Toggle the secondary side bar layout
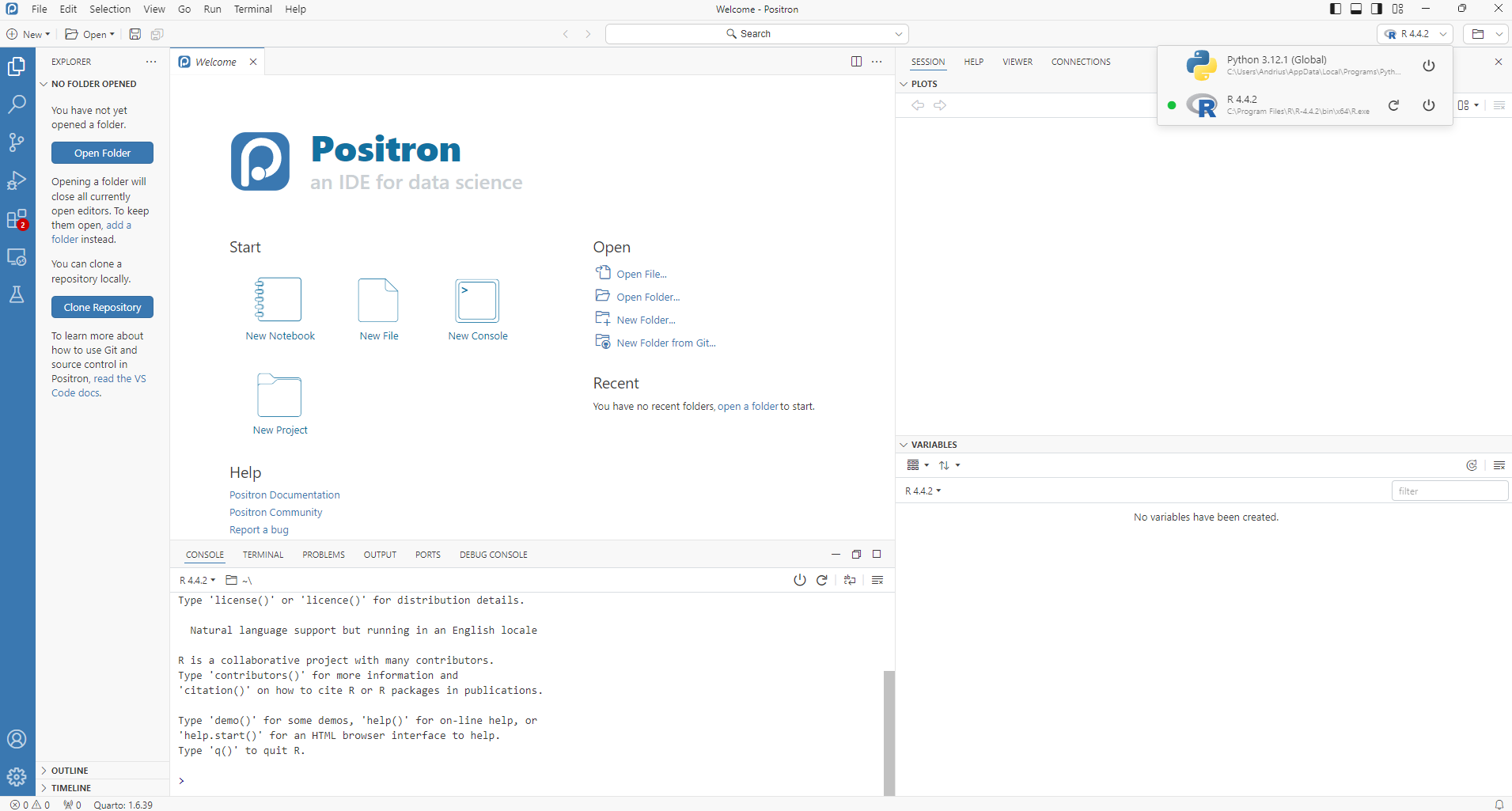The height and width of the screenshot is (811, 1512). pyautogui.click(x=1377, y=9)
